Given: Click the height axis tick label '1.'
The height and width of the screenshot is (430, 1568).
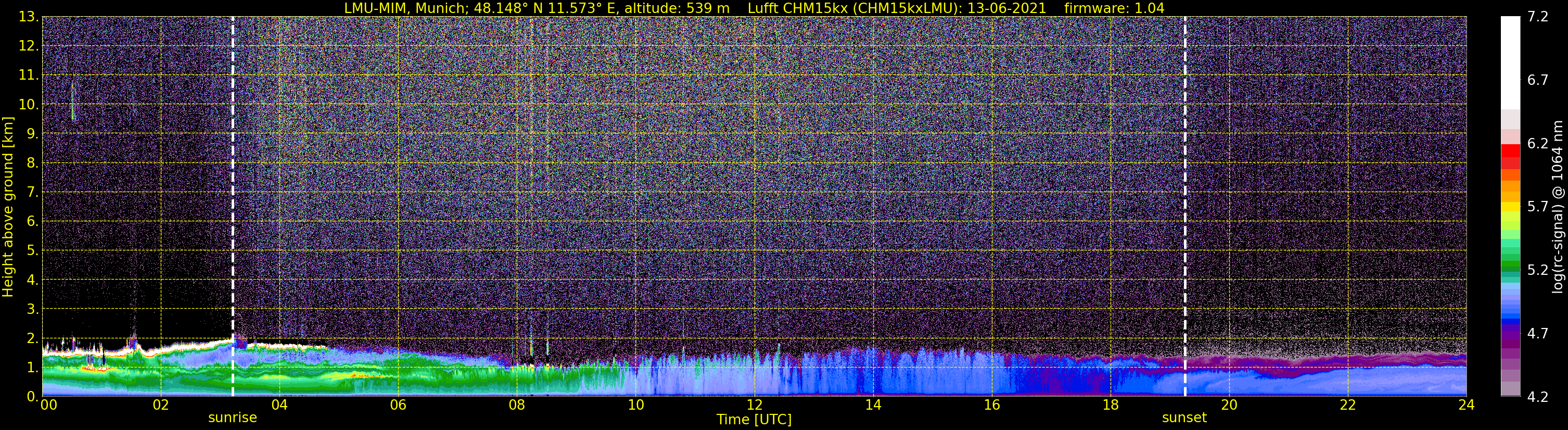Looking at the screenshot, I should click(x=32, y=367).
